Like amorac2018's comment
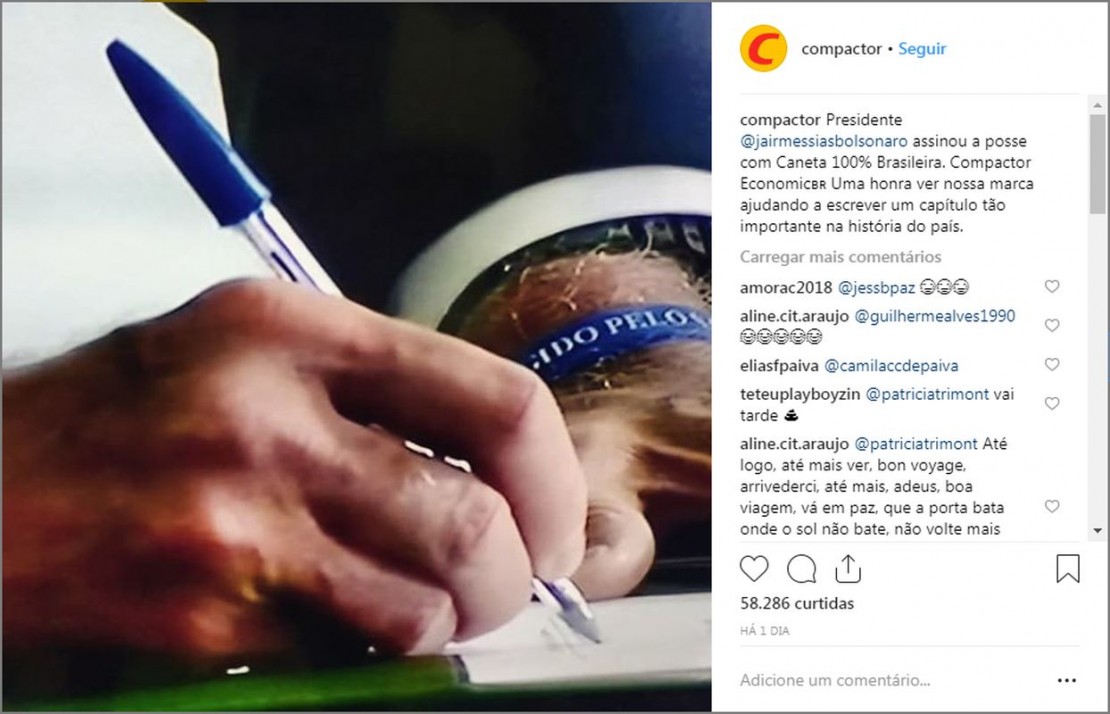 coord(1052,286)
